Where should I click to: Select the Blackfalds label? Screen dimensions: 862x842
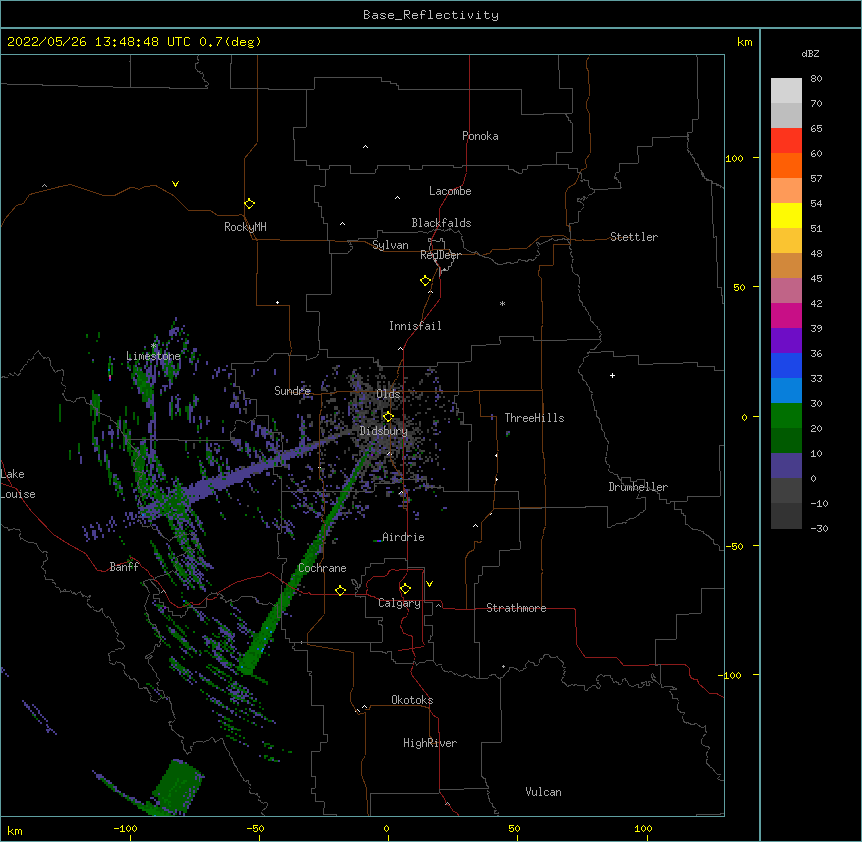click(441, 223)
